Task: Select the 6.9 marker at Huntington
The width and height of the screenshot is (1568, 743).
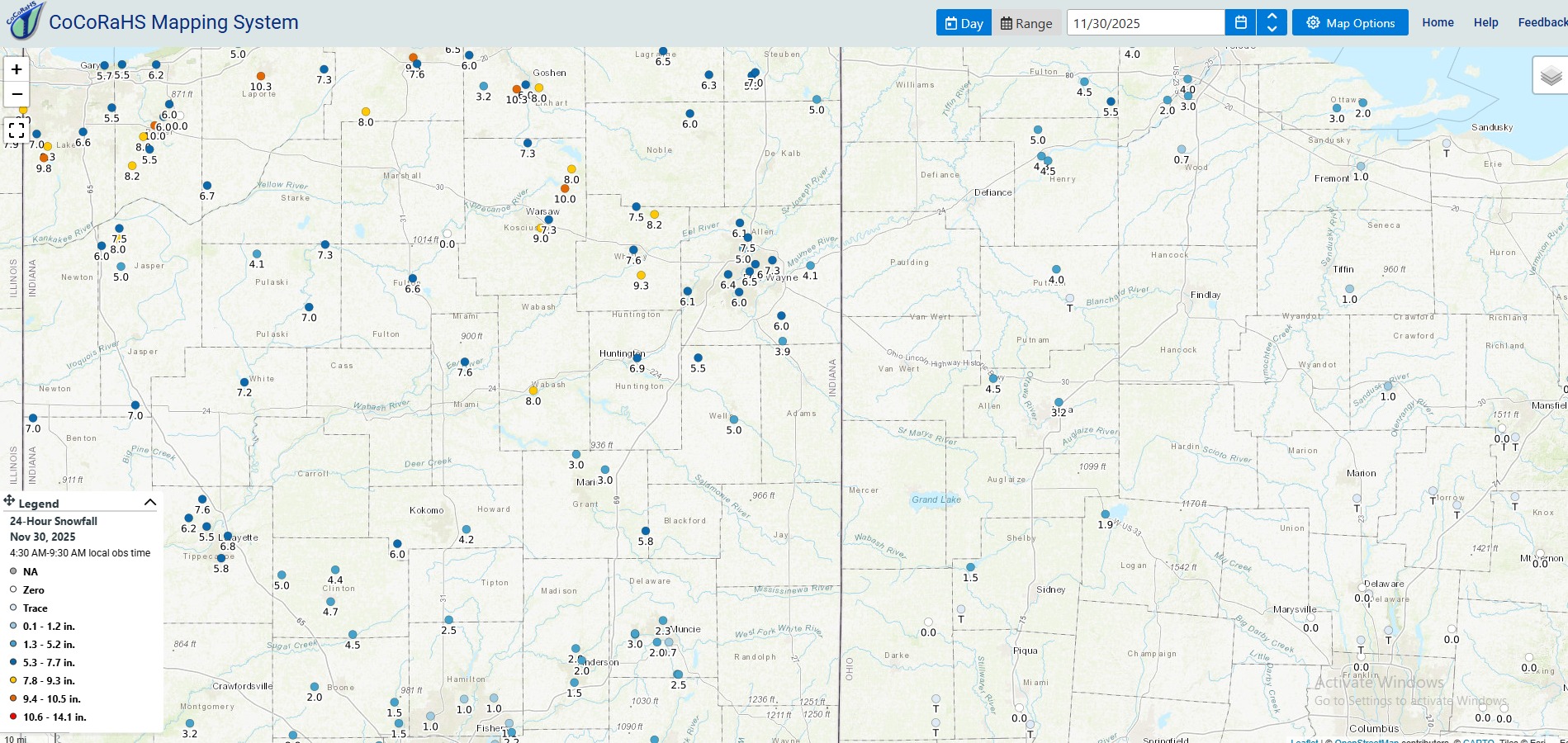Action: 637,357
